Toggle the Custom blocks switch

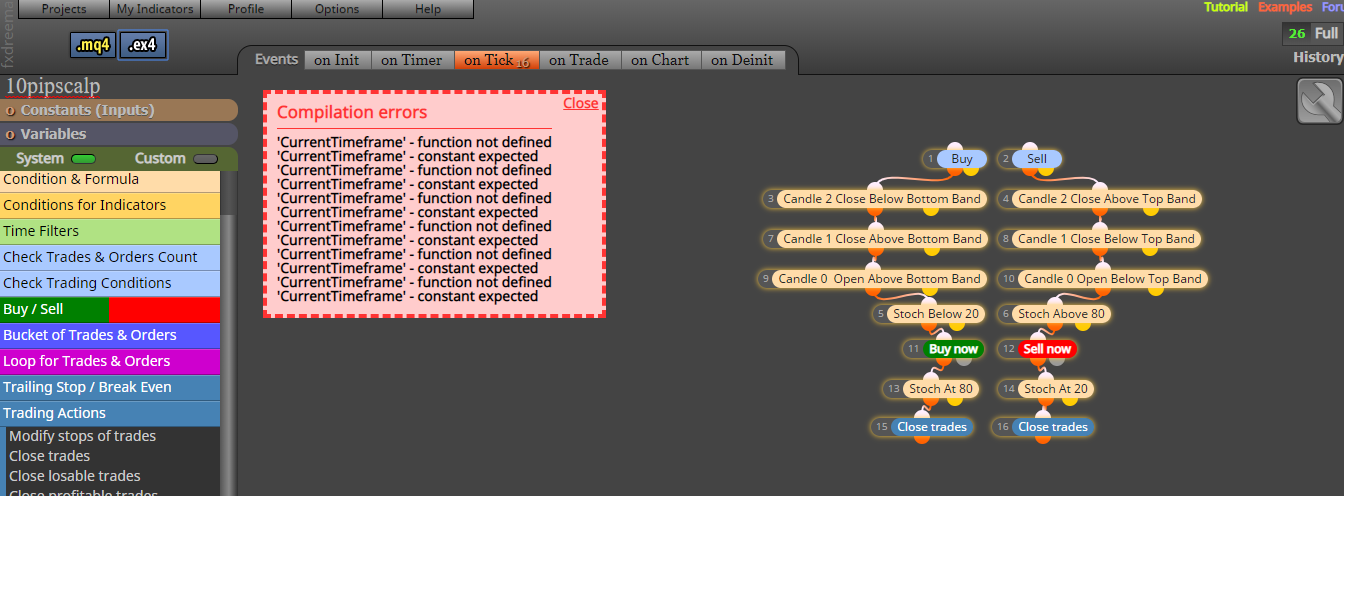tap(205, 159)
